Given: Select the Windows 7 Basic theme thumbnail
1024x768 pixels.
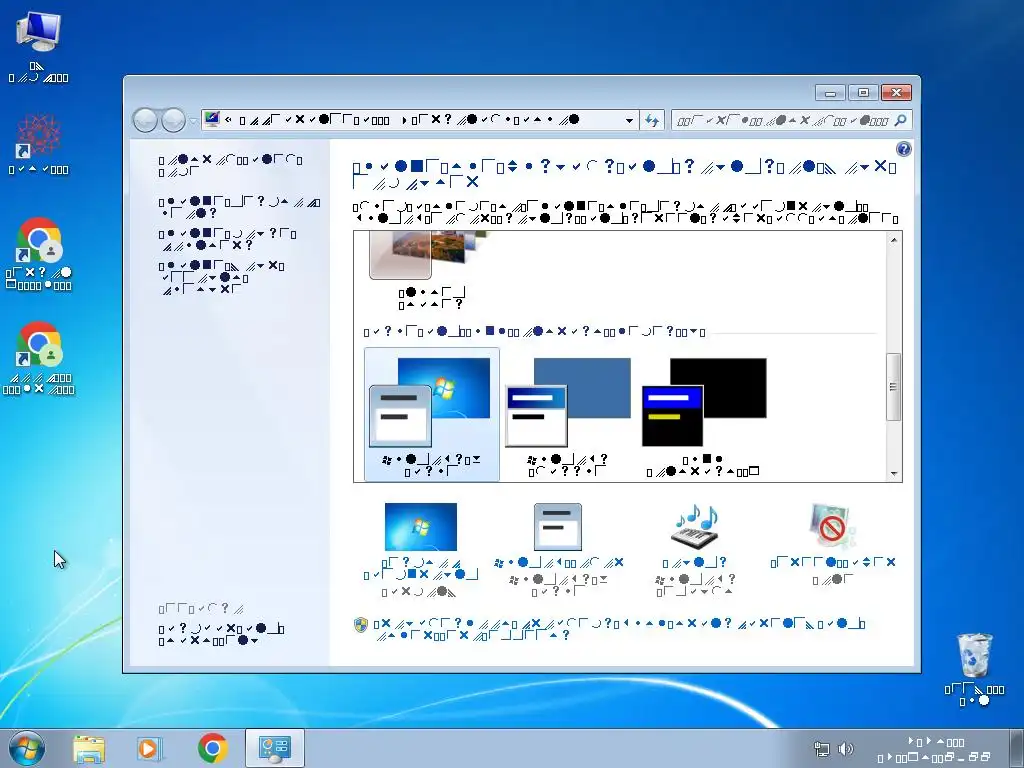Looking at the screenshot, I should click(432, 414).
